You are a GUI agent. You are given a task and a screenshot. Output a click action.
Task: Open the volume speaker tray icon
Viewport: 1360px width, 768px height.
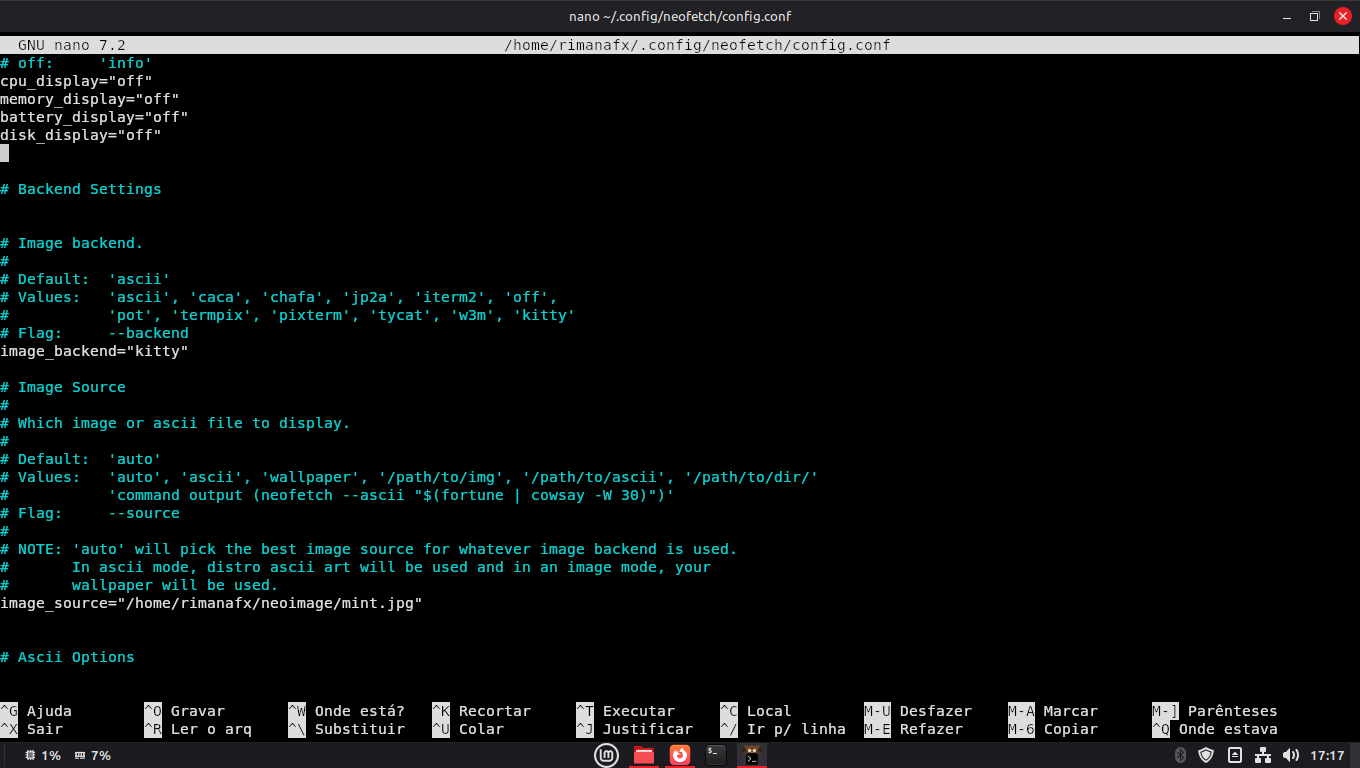tap(1290, 755)
